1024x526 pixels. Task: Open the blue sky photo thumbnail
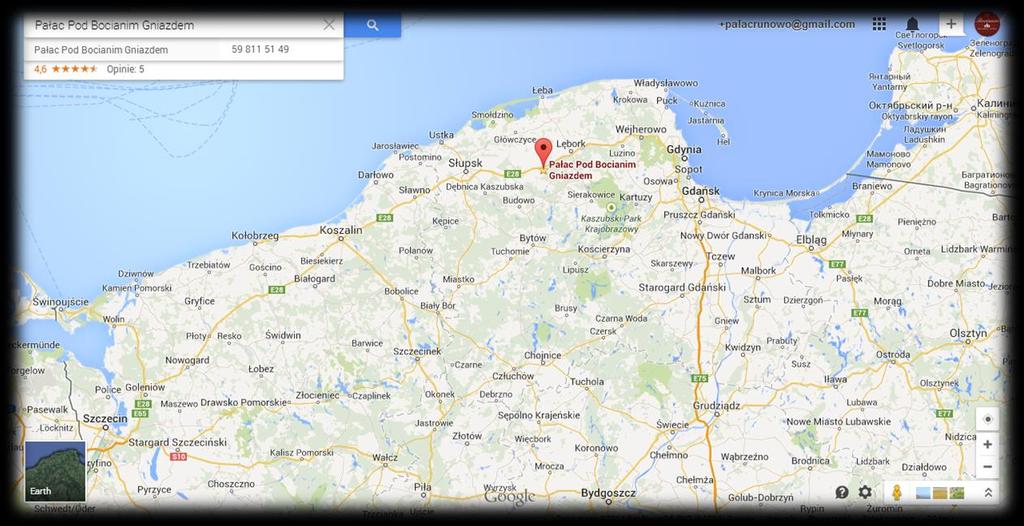923,493
